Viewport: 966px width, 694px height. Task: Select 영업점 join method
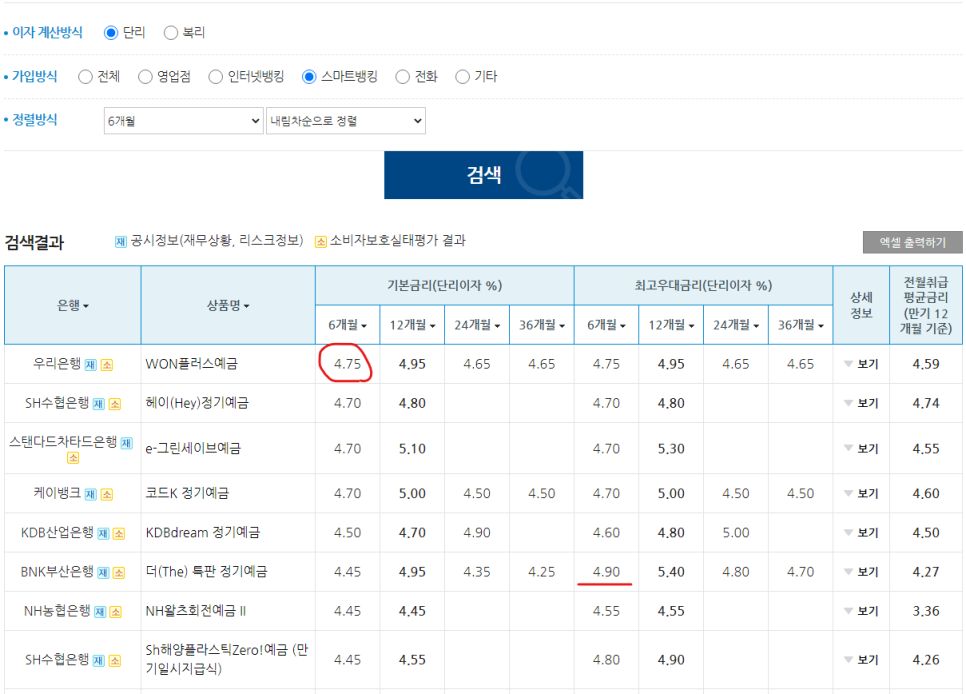pos(145,77)
